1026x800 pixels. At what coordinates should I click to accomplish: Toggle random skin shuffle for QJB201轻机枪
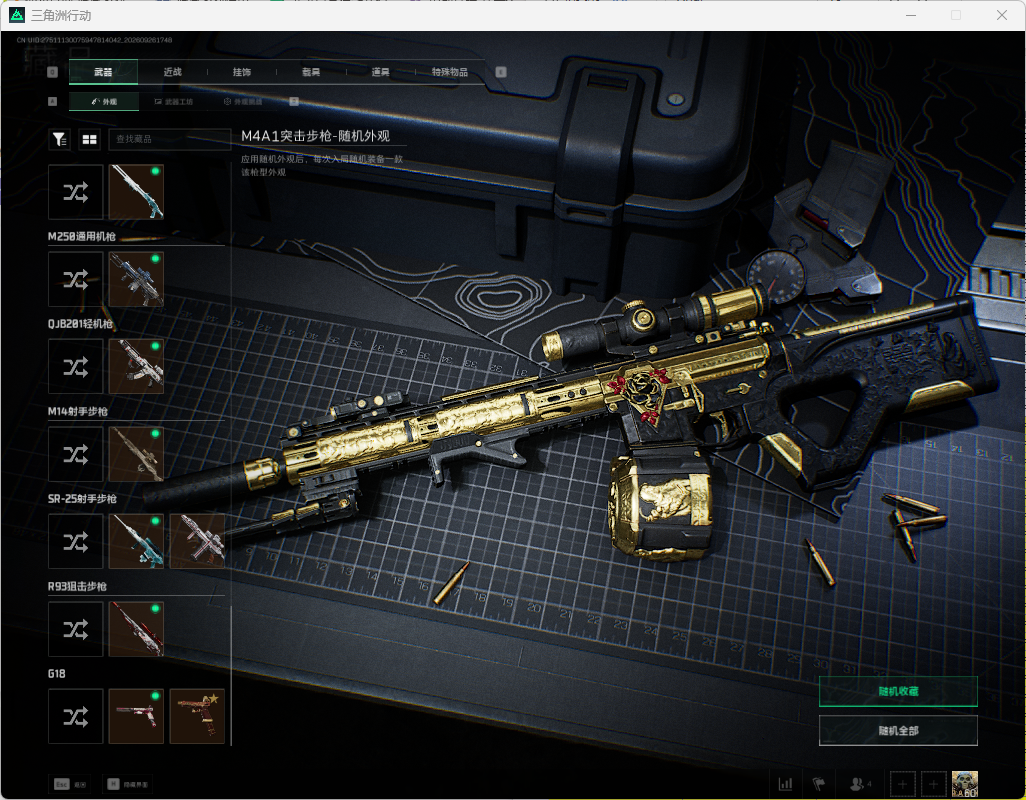pos(75,366)
